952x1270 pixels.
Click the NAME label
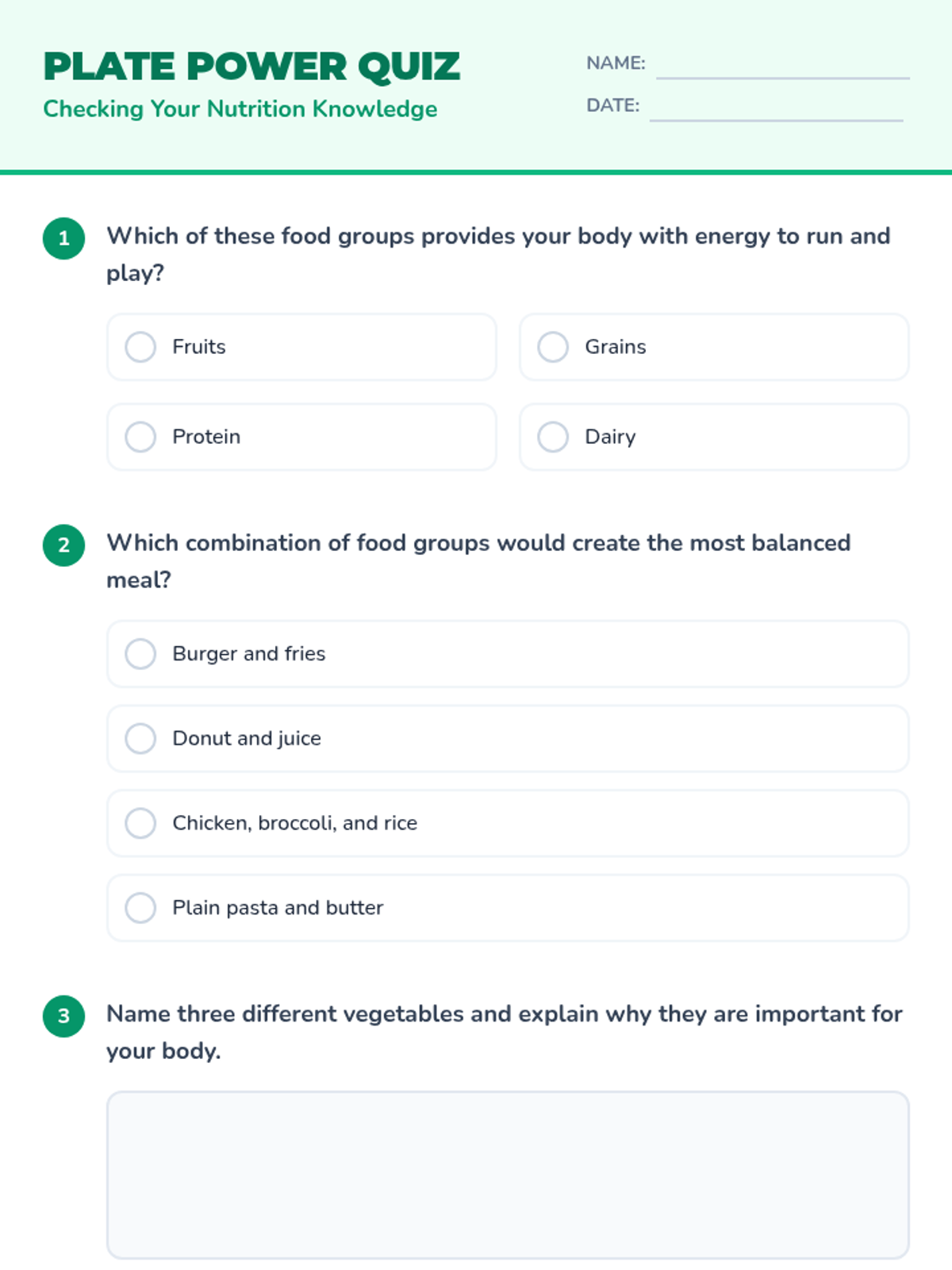pos(616,63)
